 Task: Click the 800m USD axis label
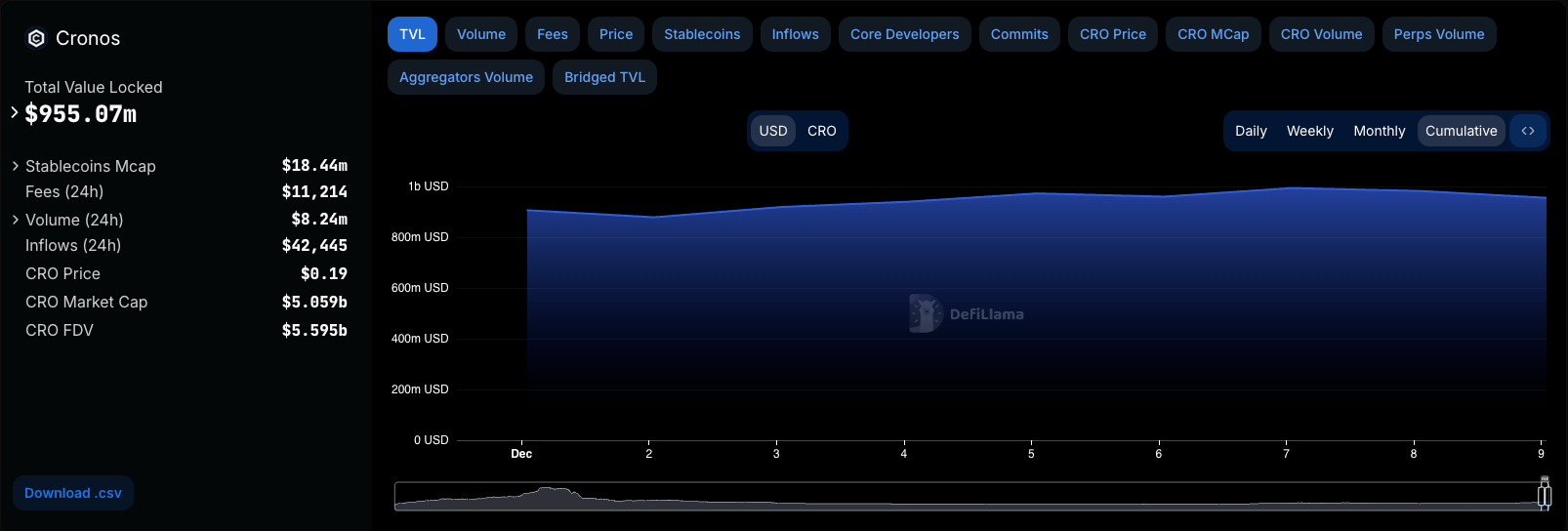click(420, 237)
